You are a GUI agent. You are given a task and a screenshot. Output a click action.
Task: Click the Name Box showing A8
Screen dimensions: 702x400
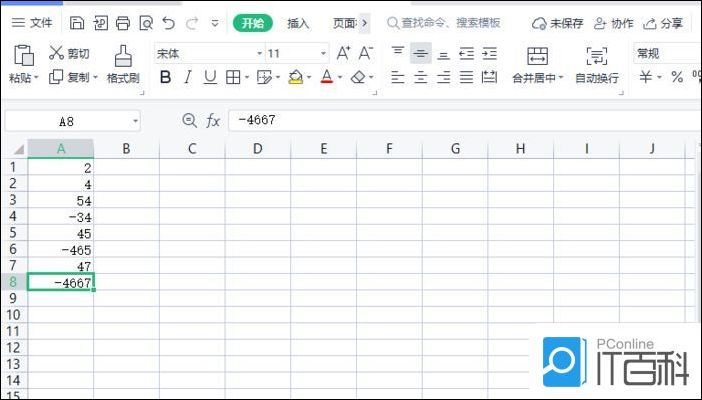tap(73, 121)
